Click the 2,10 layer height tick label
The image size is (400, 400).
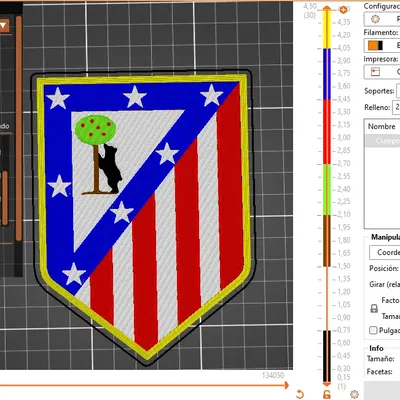coord(343,214)
